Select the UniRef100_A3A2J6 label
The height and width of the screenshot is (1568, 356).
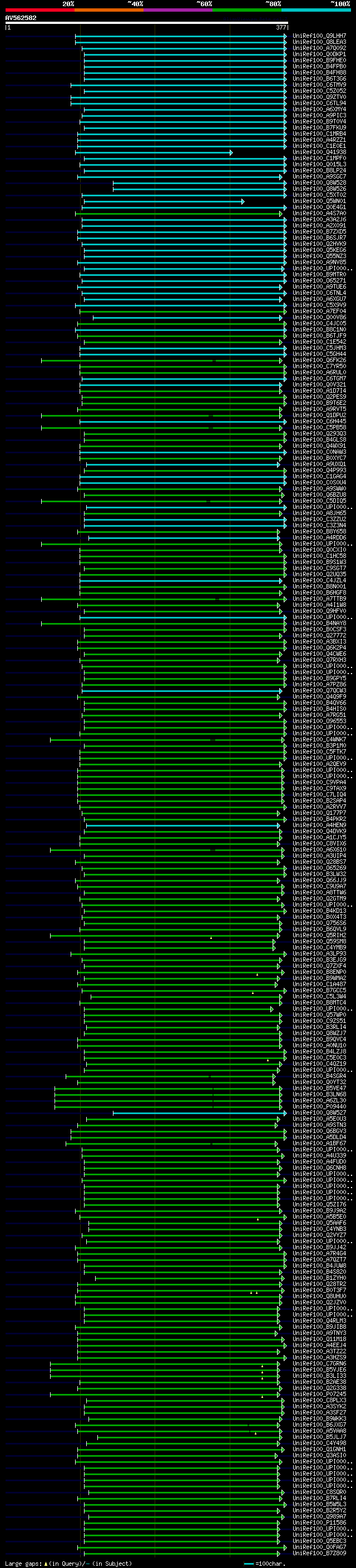[x=319, y=220]
